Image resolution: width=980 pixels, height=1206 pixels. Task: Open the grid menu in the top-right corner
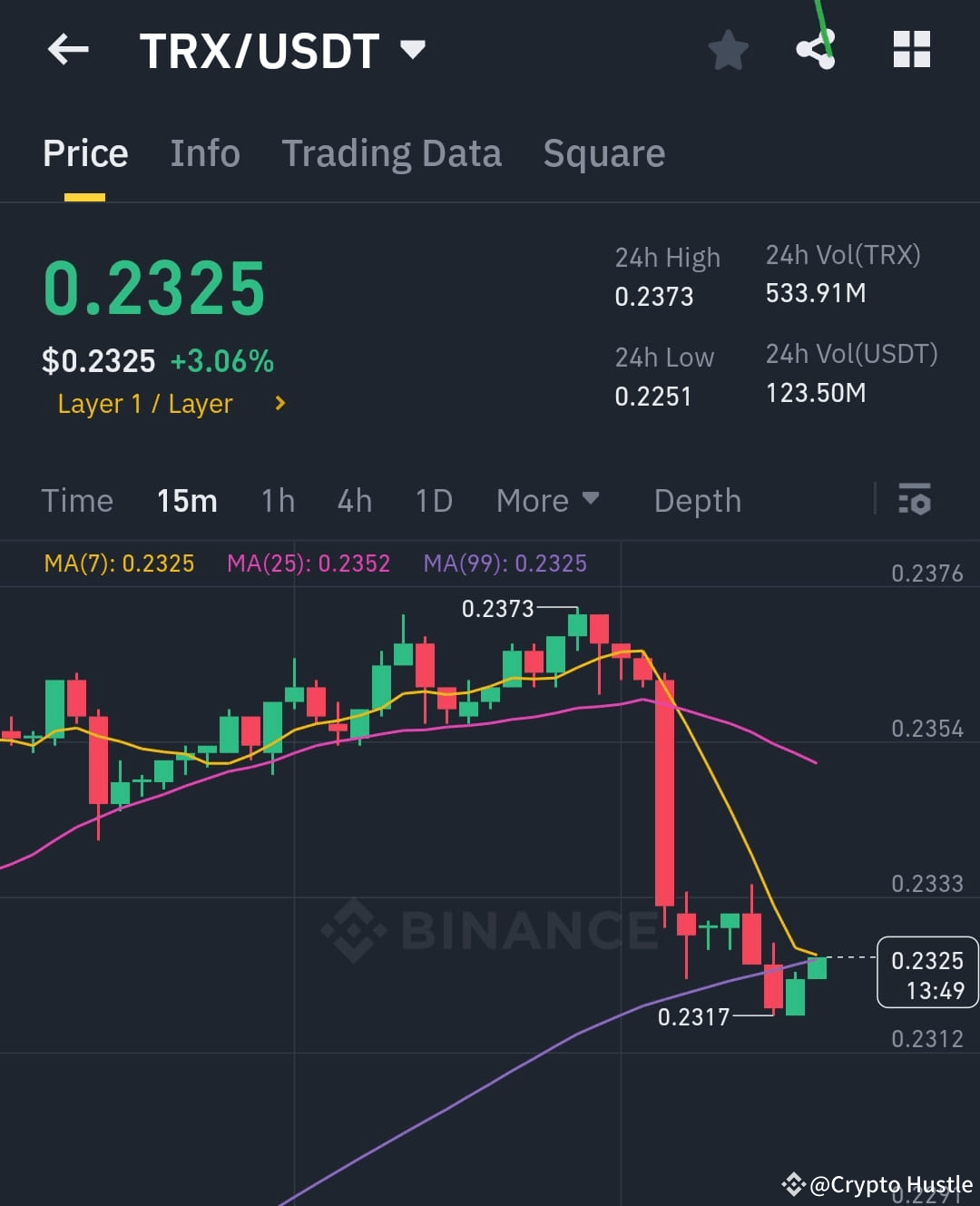[911, 50]
